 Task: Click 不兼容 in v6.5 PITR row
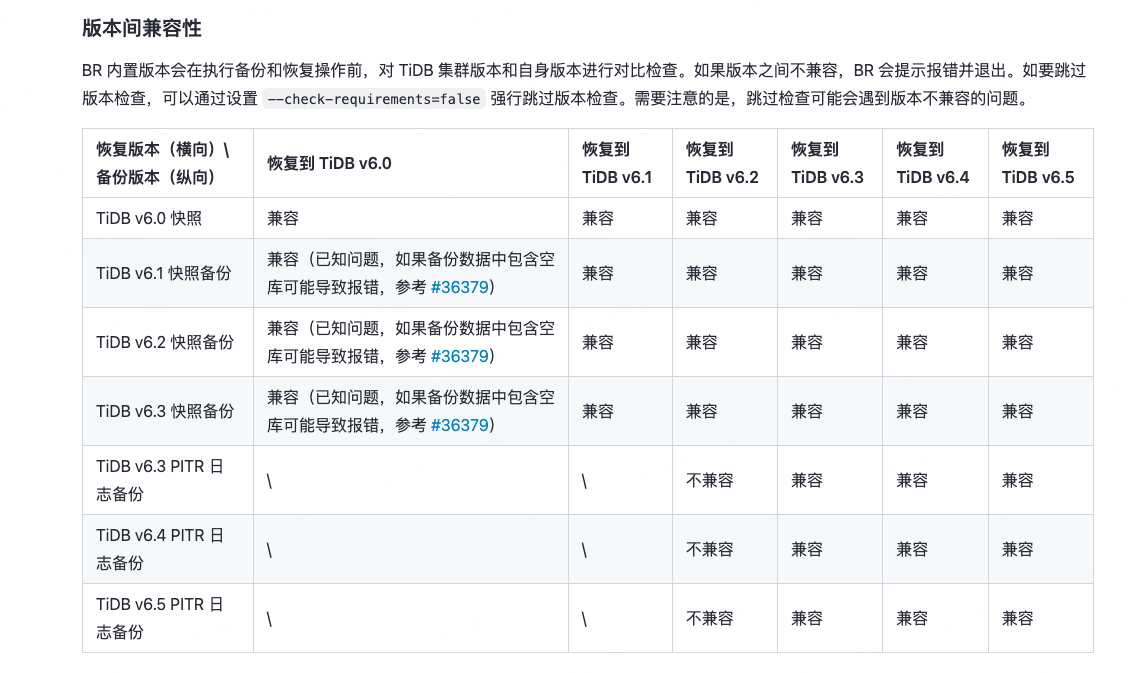pos(710,618)
